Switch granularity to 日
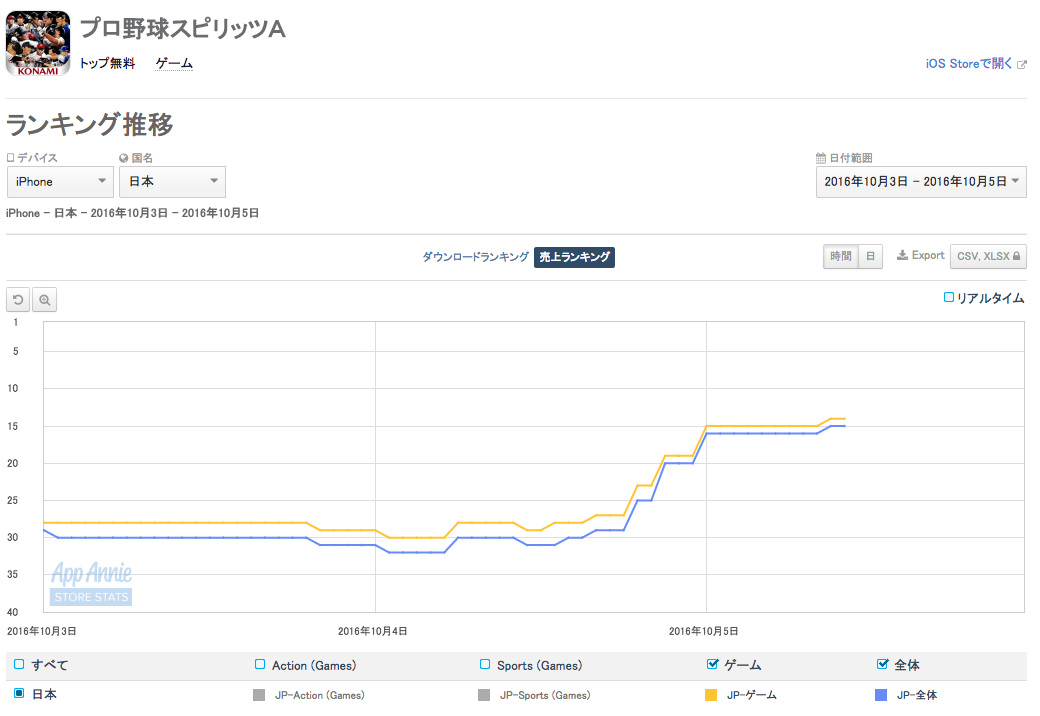 point(870,256)
